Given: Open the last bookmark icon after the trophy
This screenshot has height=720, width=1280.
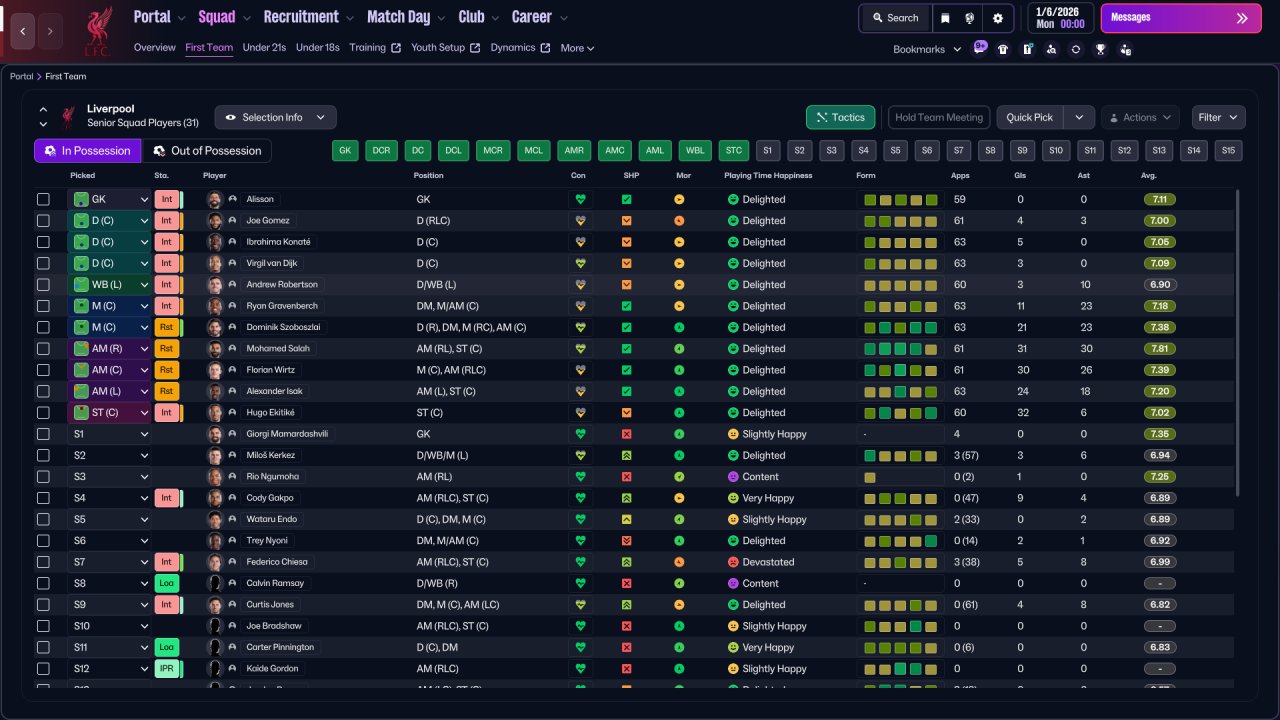Looking at the screenshot, I should (1125, 49).
